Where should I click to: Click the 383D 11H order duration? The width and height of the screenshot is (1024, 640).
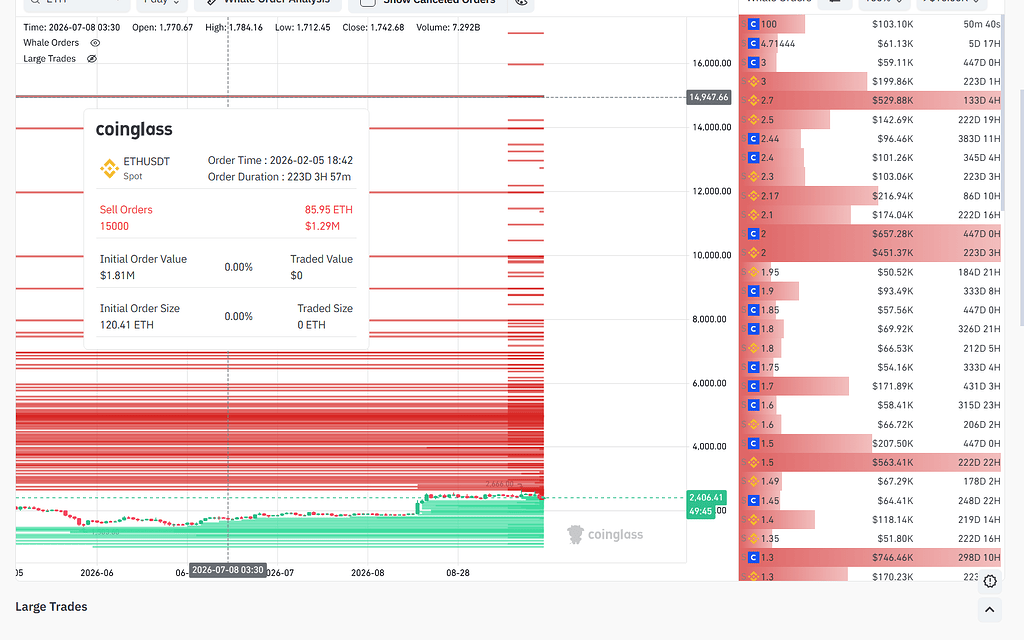tap(979, 138)
